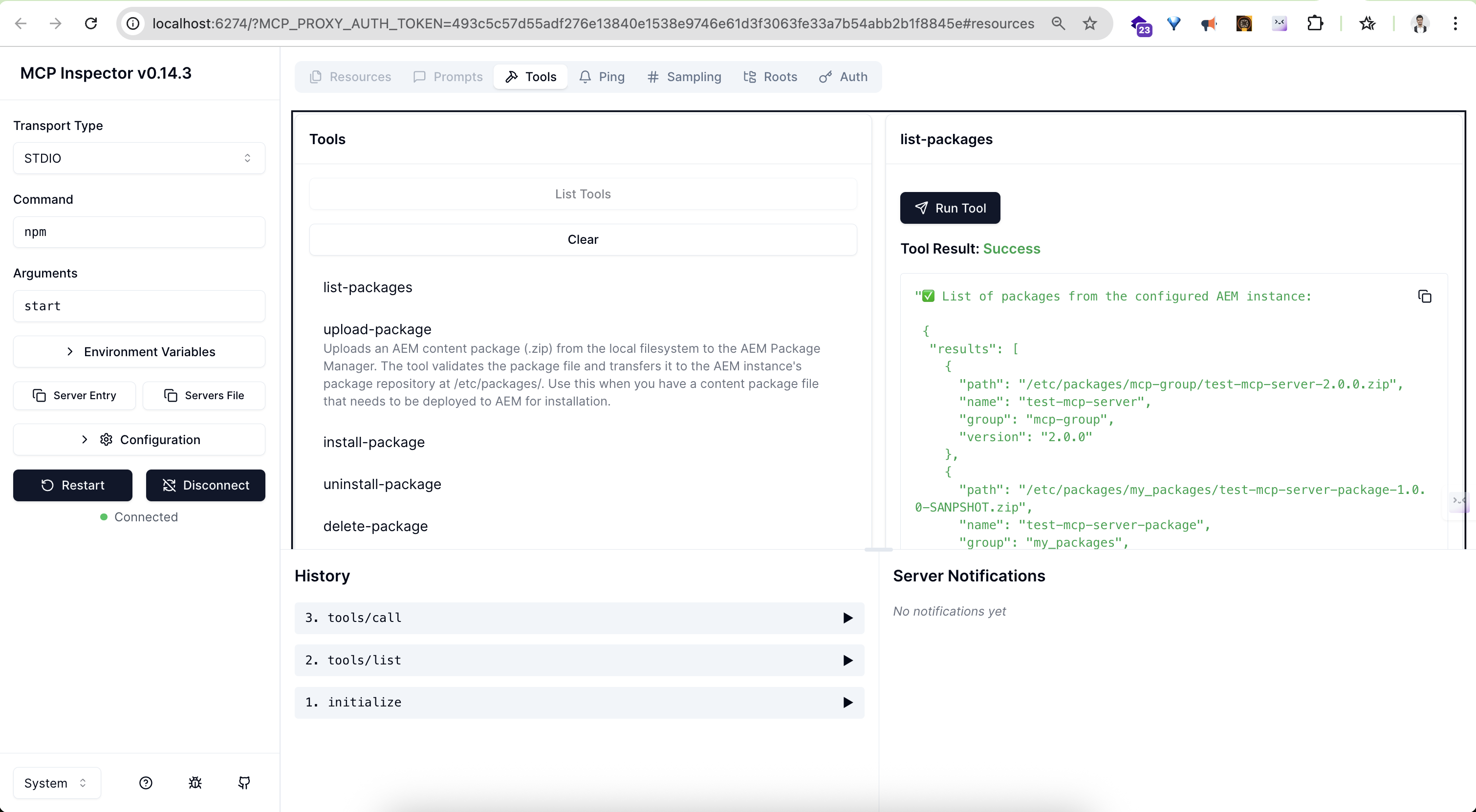Image resolution: width=1476 pixels, height=812 pixels.
Task: Expand the Configuration section
Action: click(138, 439)
